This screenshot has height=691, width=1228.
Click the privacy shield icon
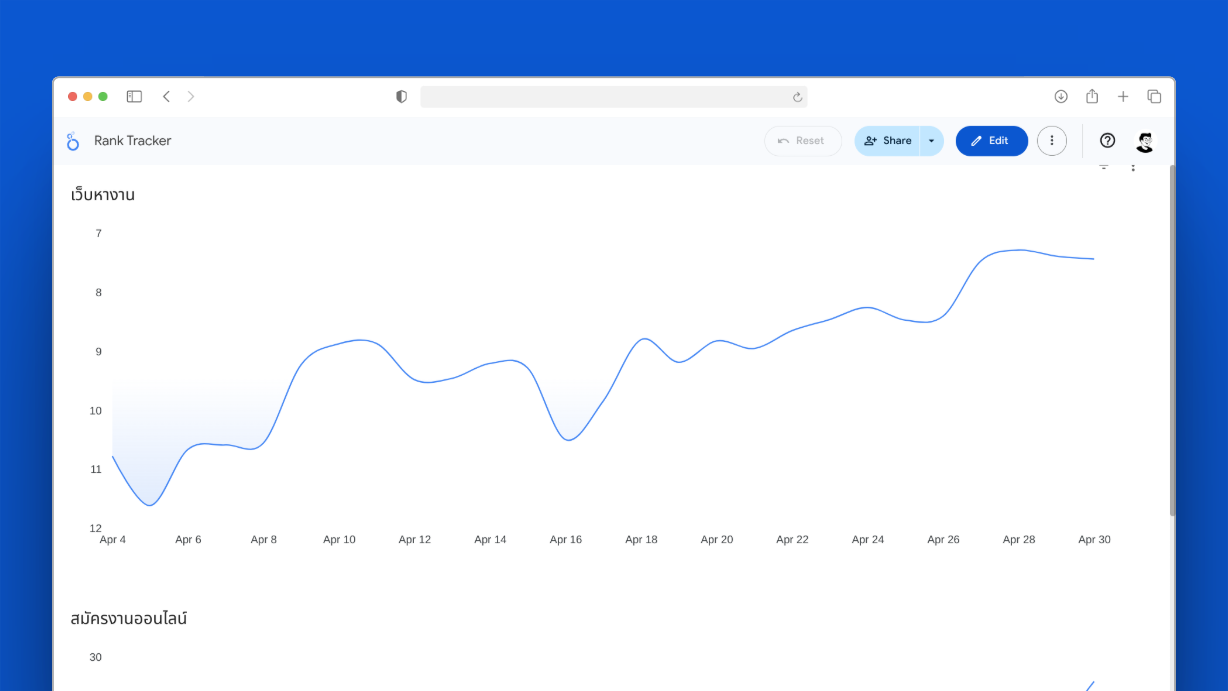coord(402,97)
